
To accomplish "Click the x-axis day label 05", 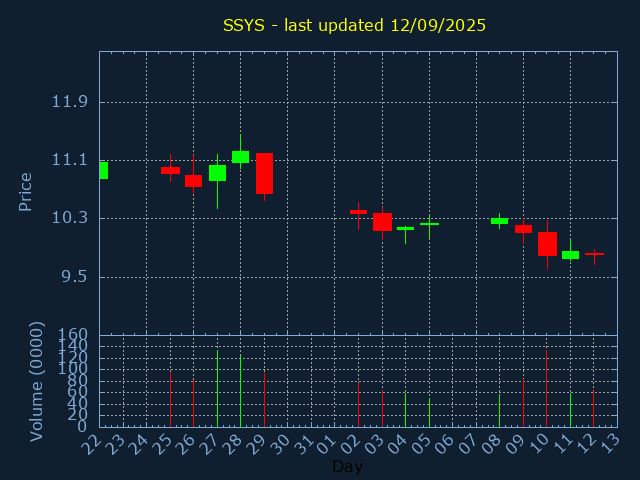I will pyautogui.click(x=422, y=445).
